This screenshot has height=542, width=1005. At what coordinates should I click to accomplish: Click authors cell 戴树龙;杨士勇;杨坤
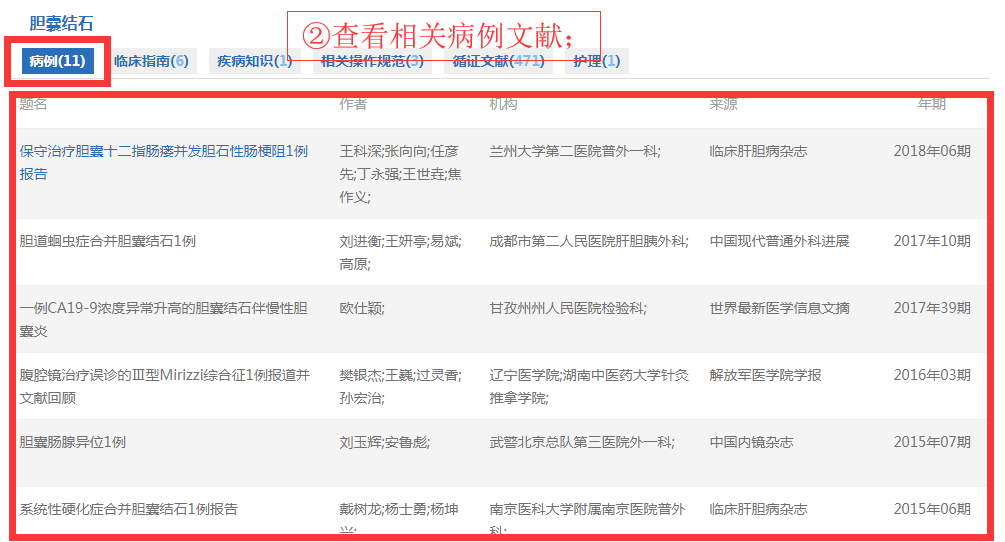click(399, 518)
